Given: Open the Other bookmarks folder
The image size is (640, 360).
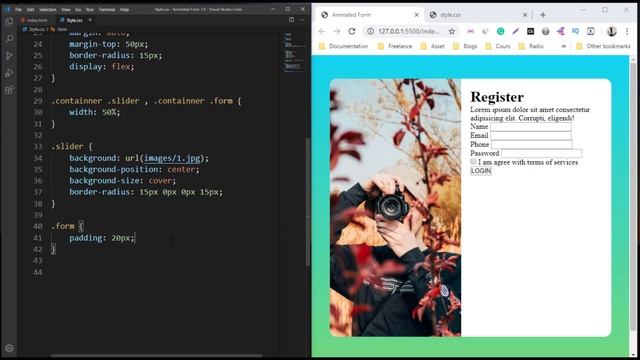Looking at the screenshot, I should pos(603,46).
